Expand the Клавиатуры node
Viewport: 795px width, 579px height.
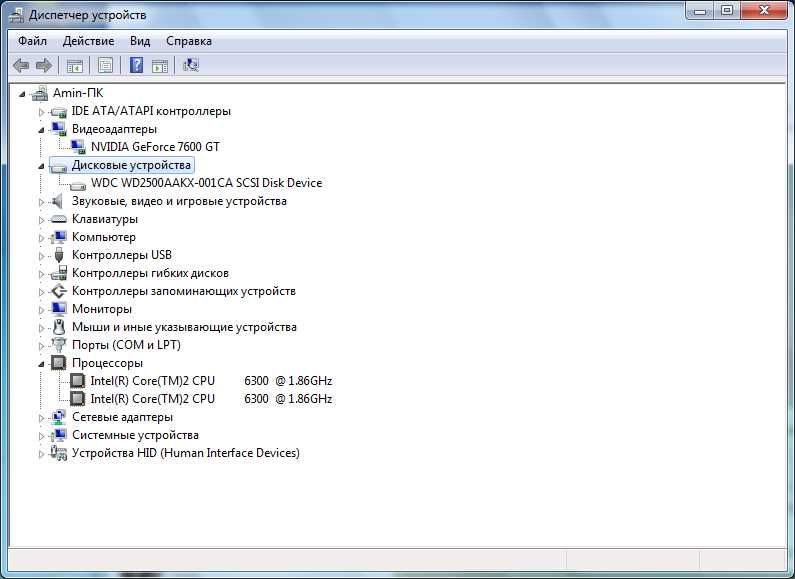point(42,220)
